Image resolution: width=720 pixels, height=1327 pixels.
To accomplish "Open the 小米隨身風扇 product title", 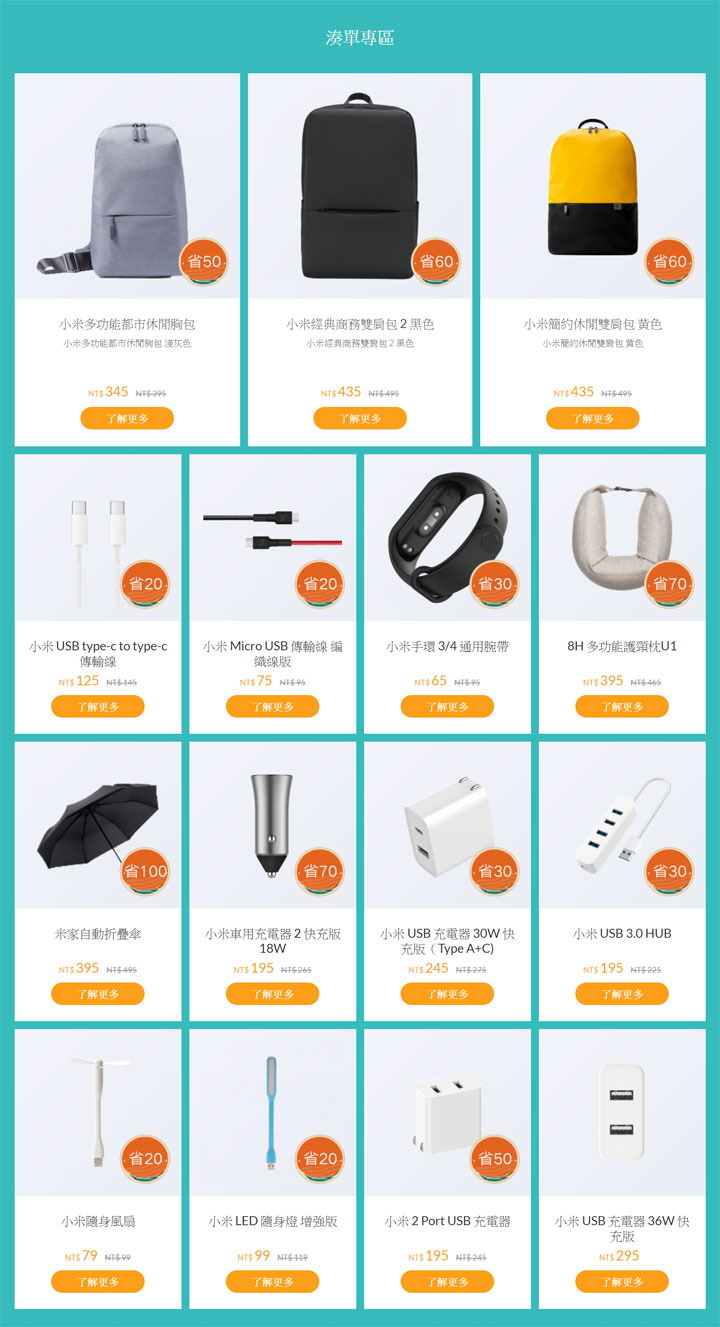I will coord(98,1221).
